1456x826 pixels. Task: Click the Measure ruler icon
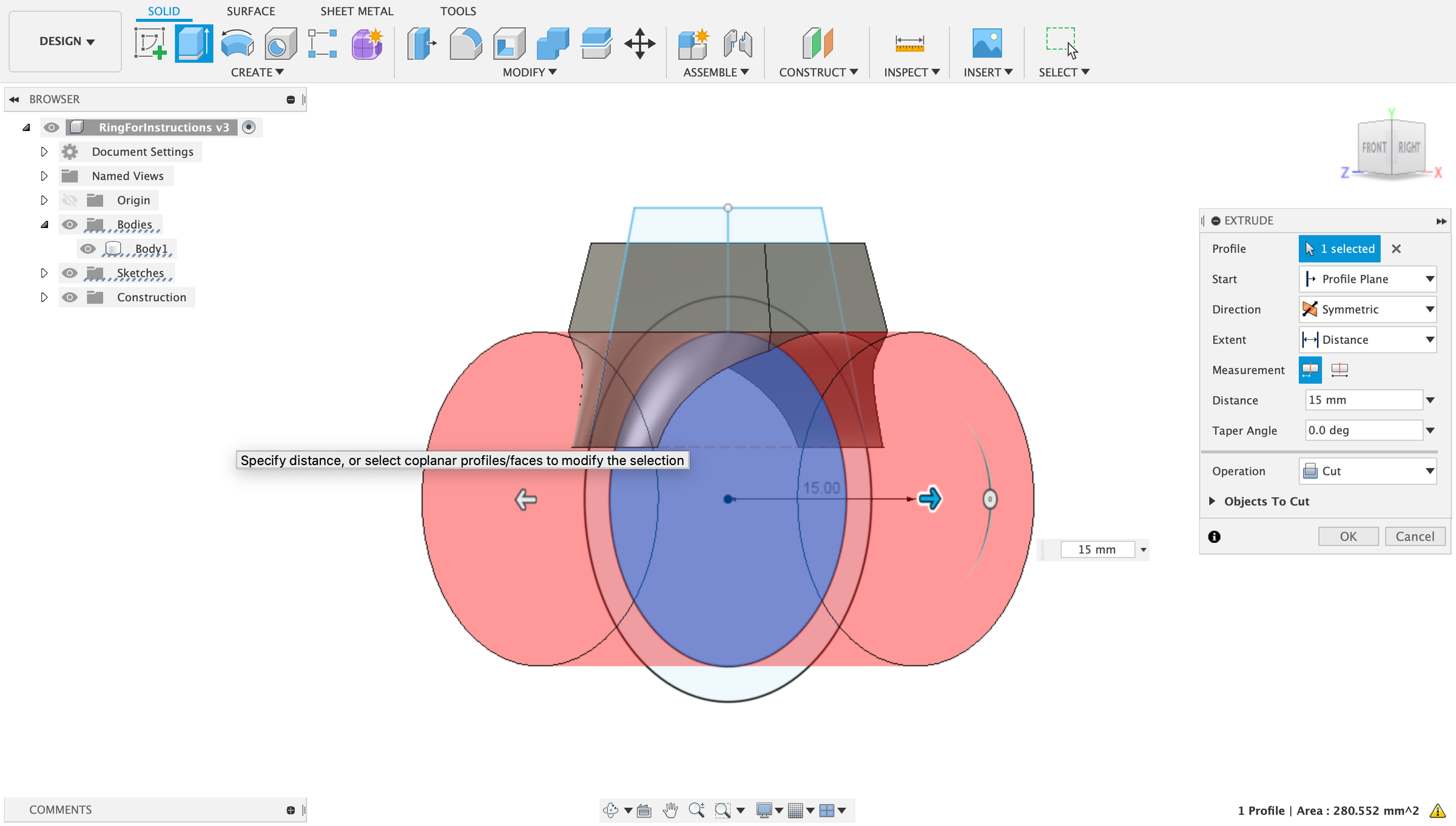point(909,44)
